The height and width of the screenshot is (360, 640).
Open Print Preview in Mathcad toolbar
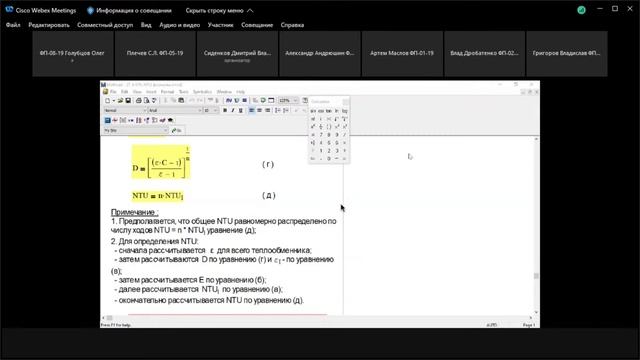[147, 100]
